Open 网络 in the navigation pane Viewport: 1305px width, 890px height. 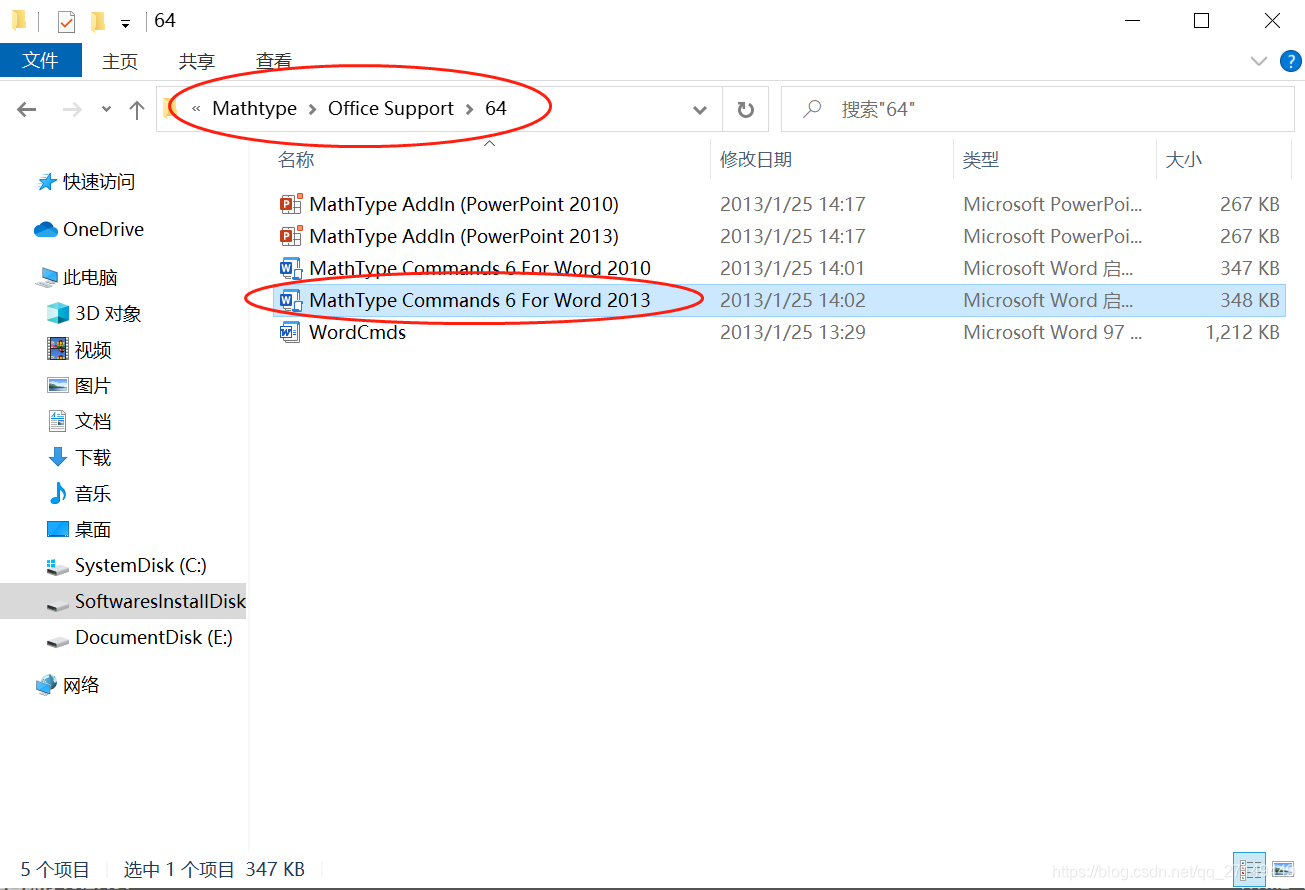81,686
